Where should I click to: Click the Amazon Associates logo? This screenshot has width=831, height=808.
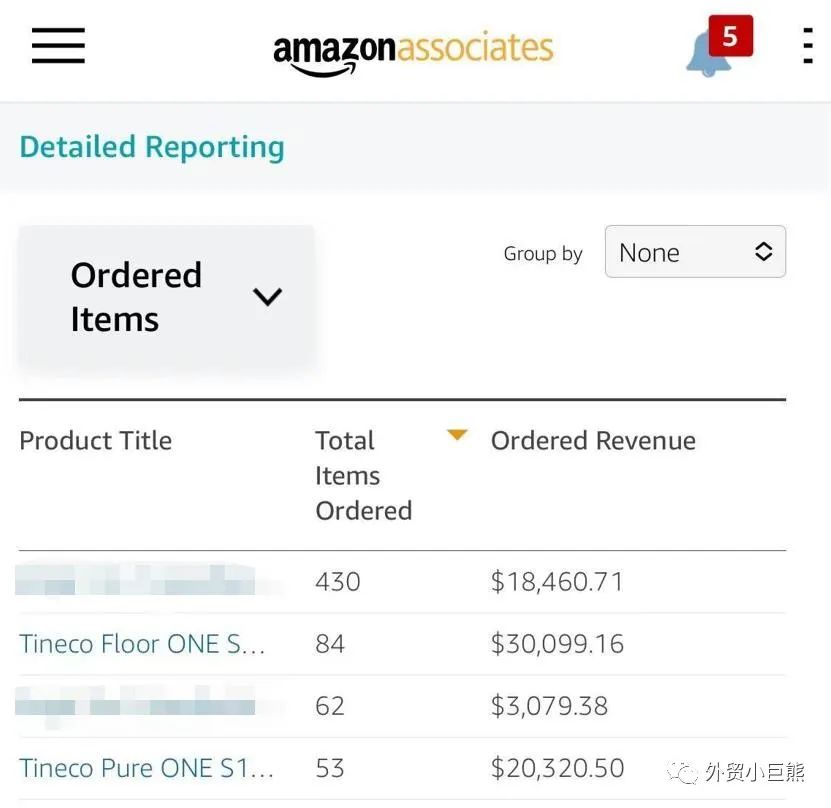pos(413,52)
